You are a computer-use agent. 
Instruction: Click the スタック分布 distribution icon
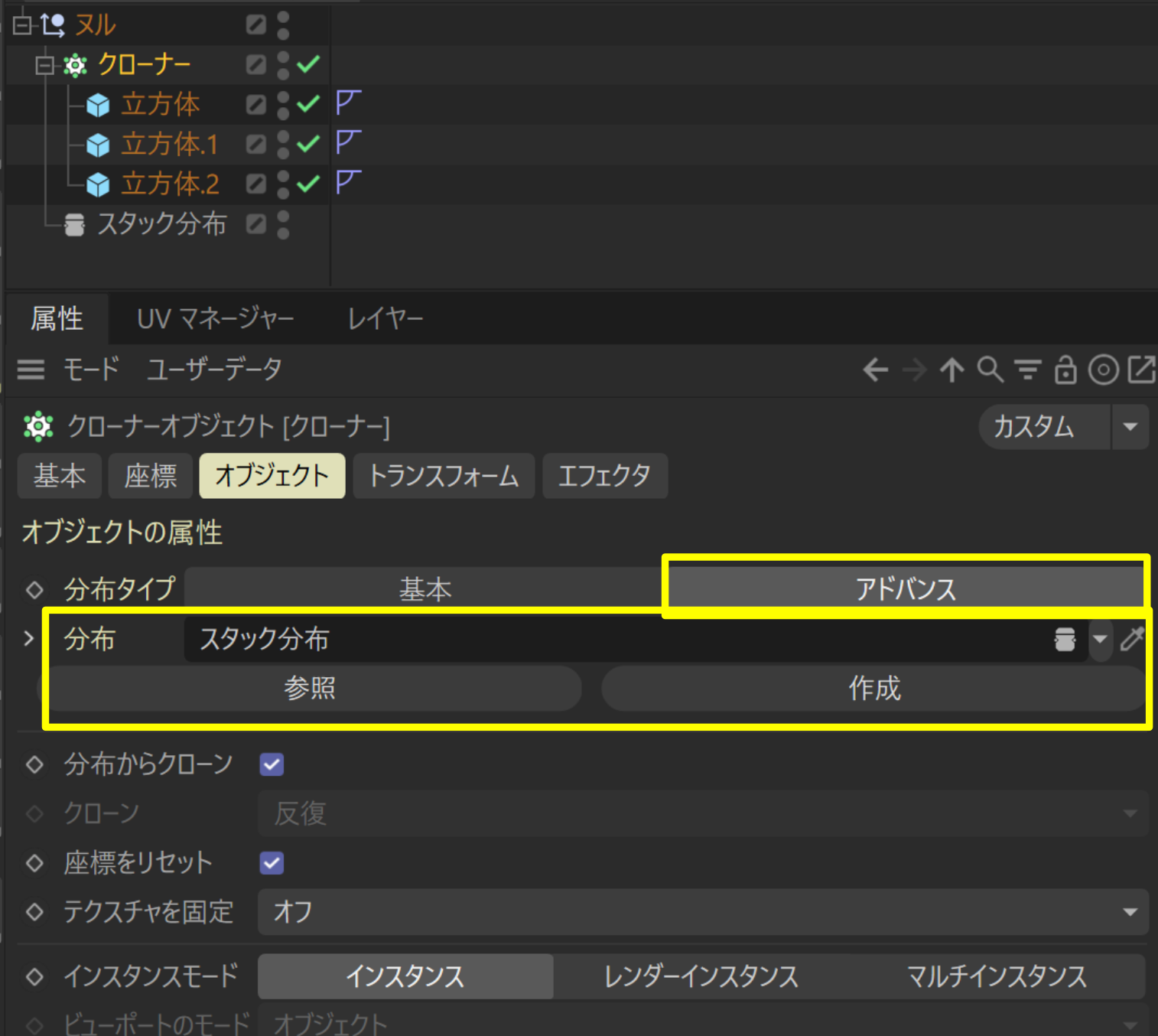74,223
